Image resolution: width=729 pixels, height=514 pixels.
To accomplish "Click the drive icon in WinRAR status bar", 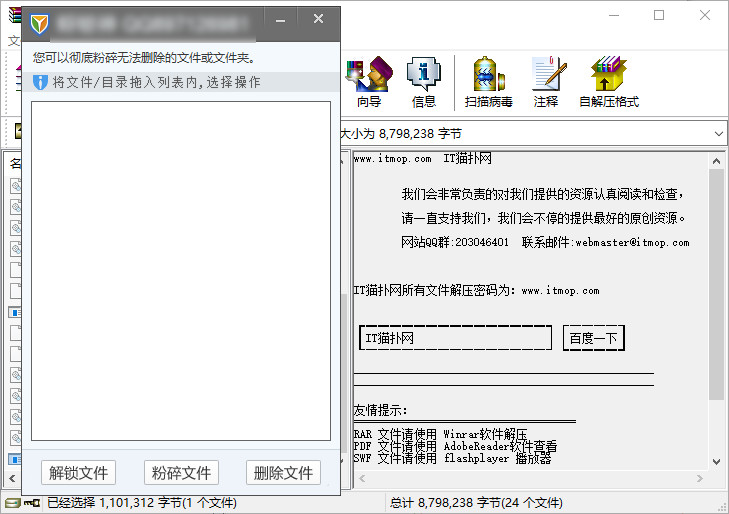I will pyautogui.click(x=12, y=503).
